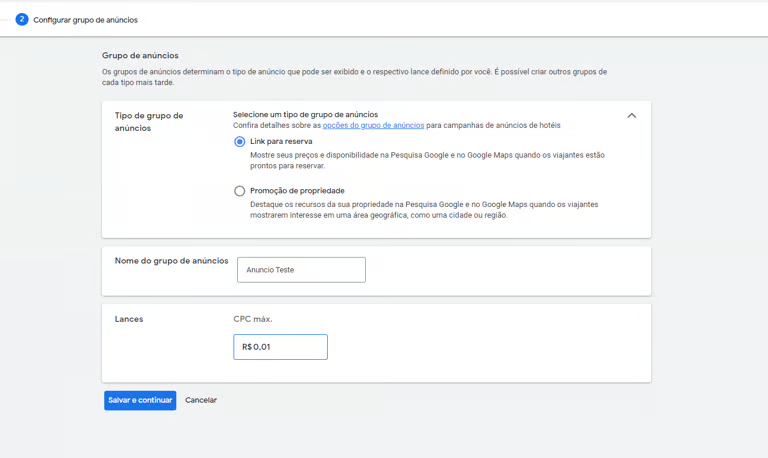The width and height of the screenshot is (768, 458).
Task: Click the Tipo de grupo de anúncios label
Action: (x=149, y=122)
